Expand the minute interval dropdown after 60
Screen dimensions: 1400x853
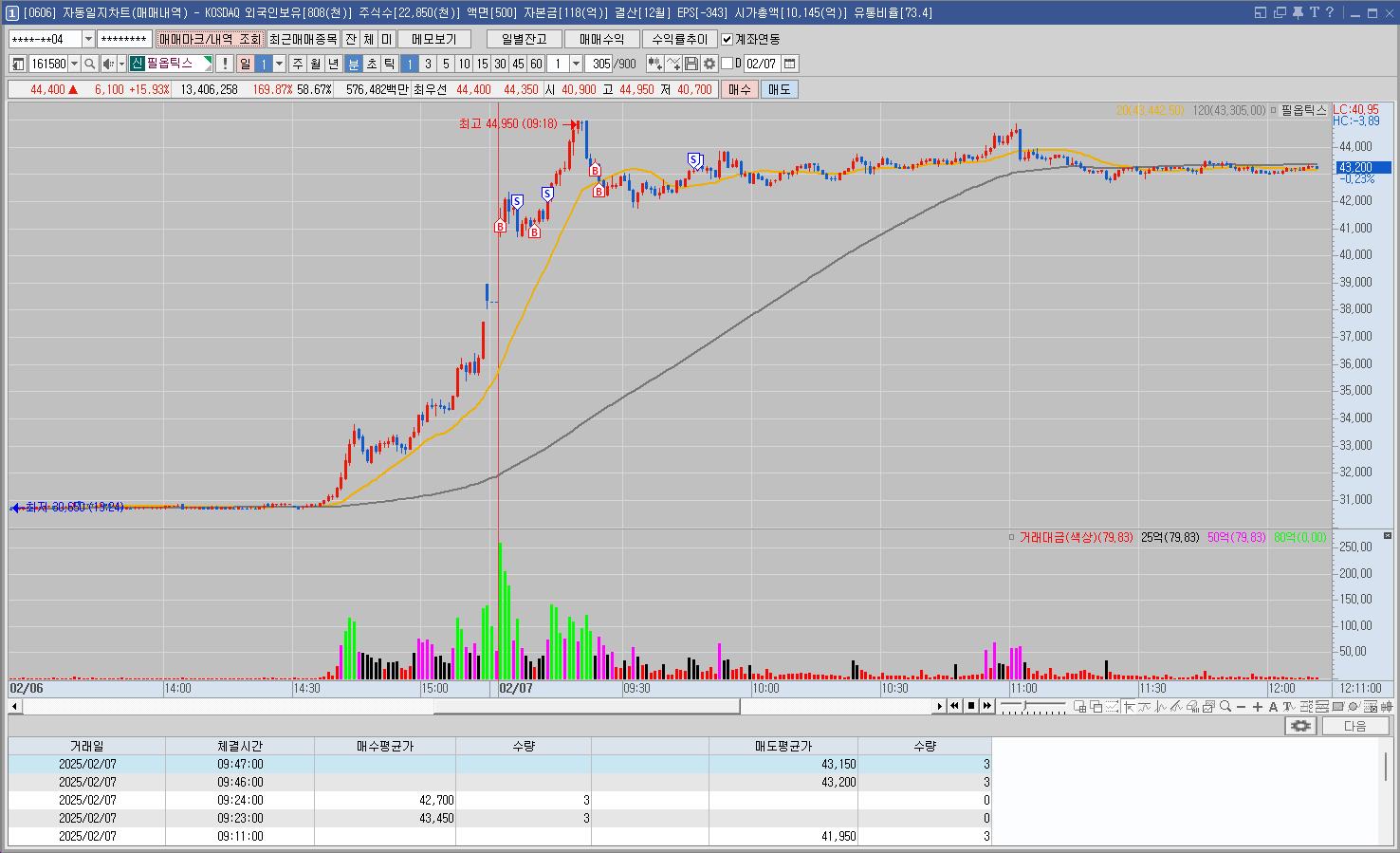(x=576, y=64)
